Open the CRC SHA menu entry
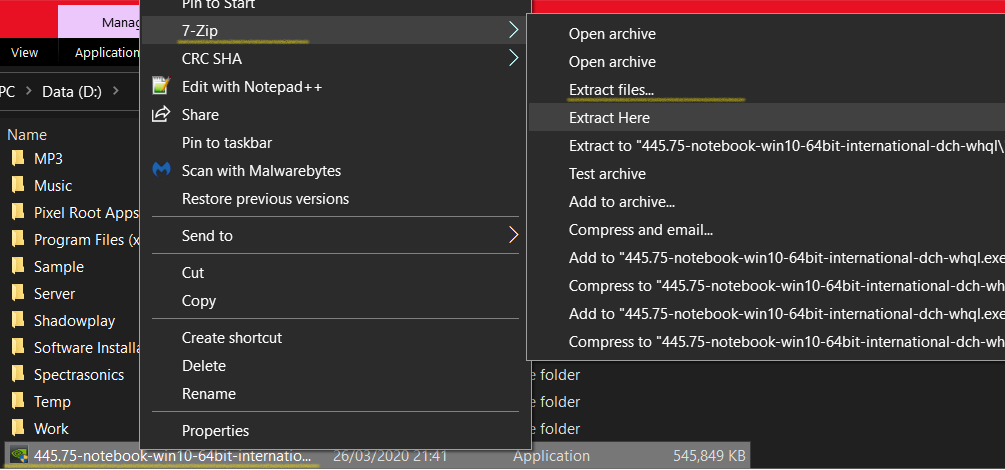1005x470 pixels. click(335, 58)
